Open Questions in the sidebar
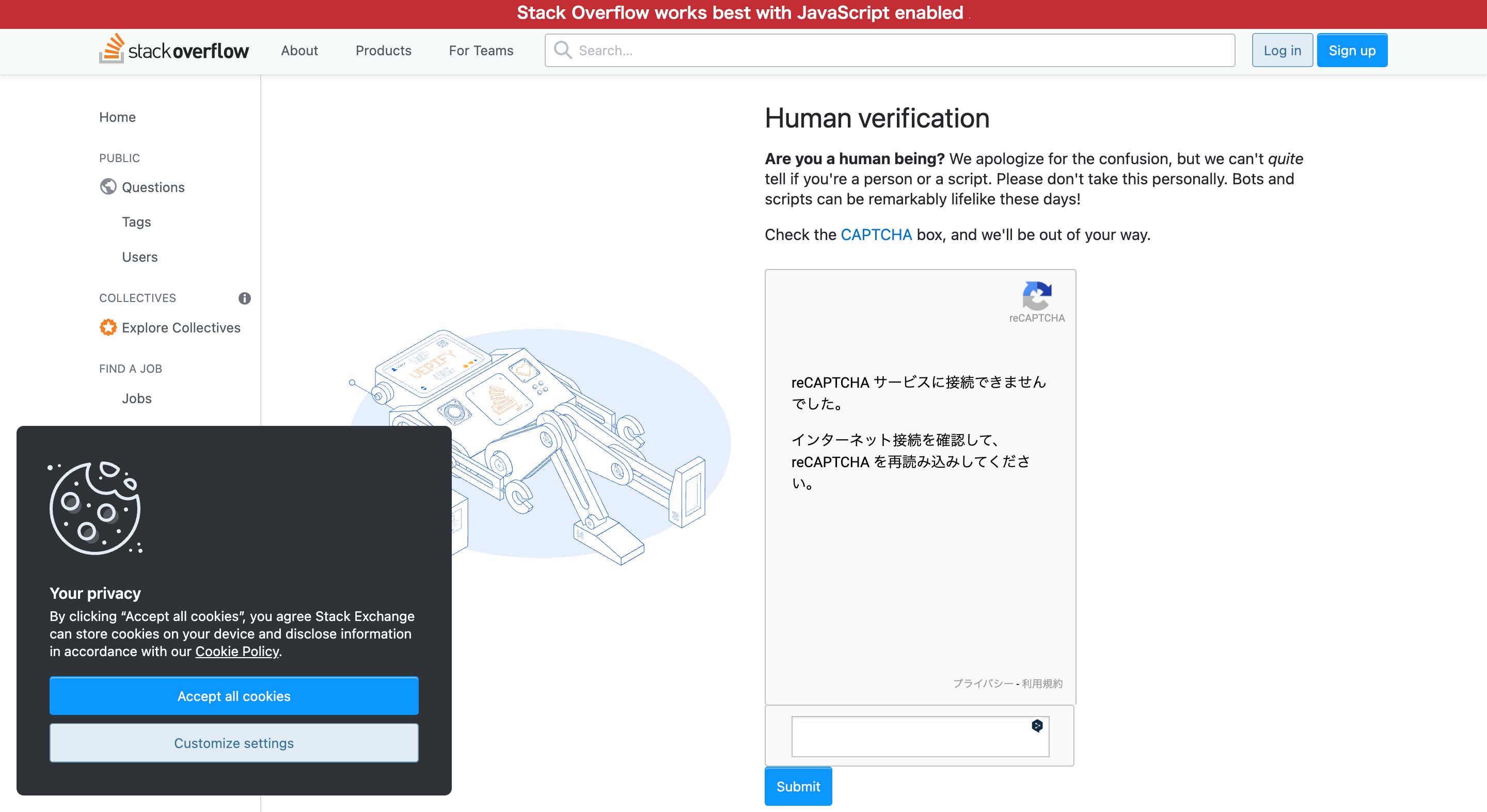This screenshot has width=1487, height=812. (153, 187)
